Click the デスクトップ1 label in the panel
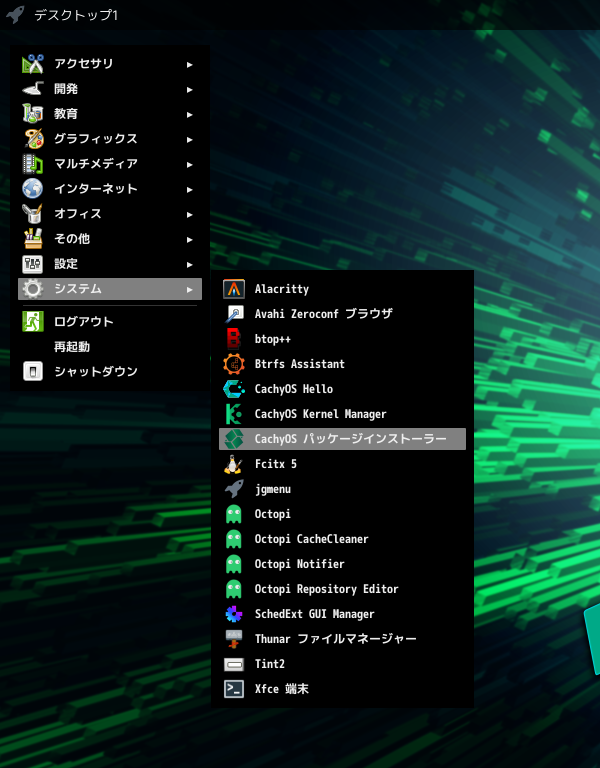 76,15
